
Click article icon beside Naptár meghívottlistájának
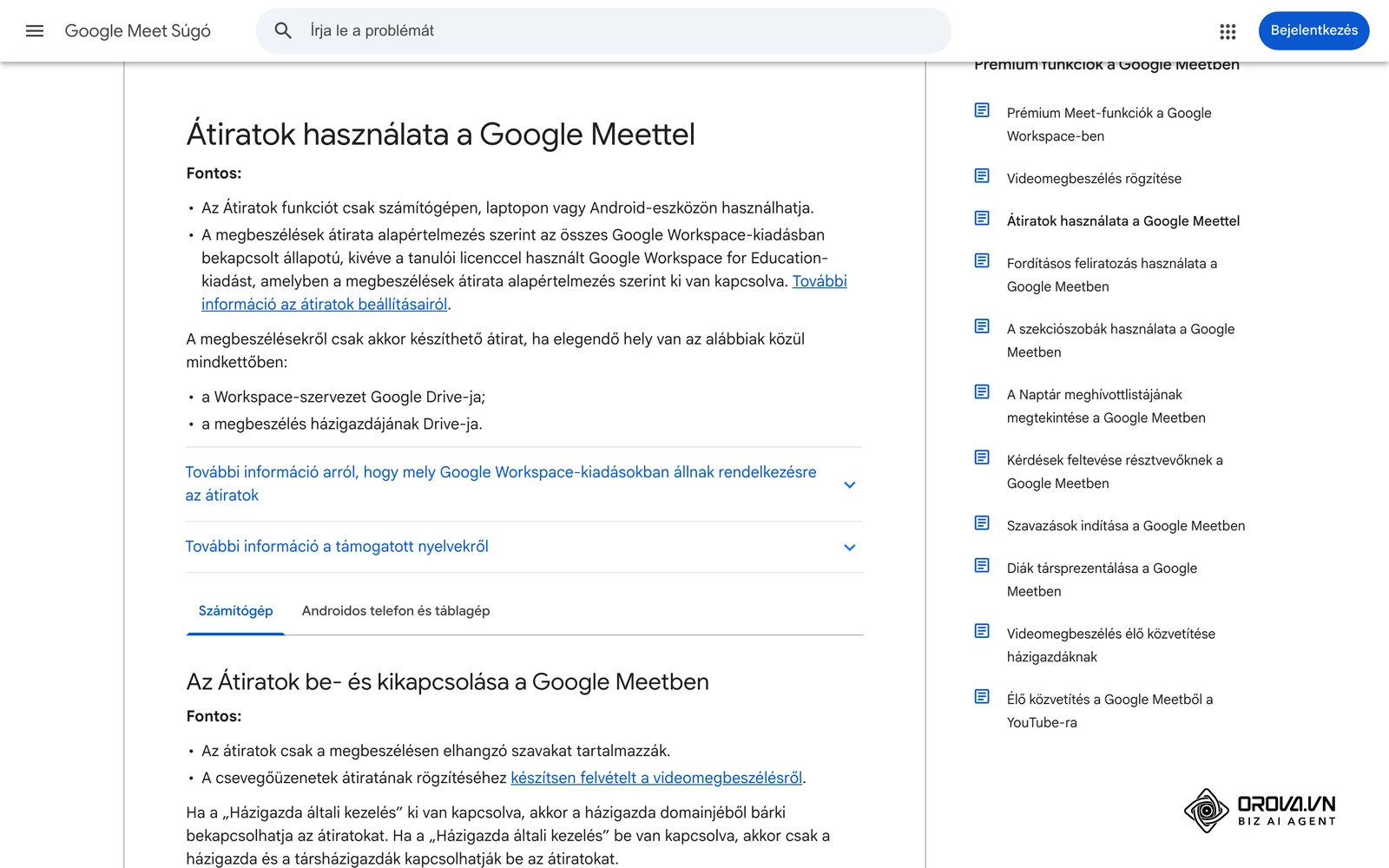click(x=982, y=392)
